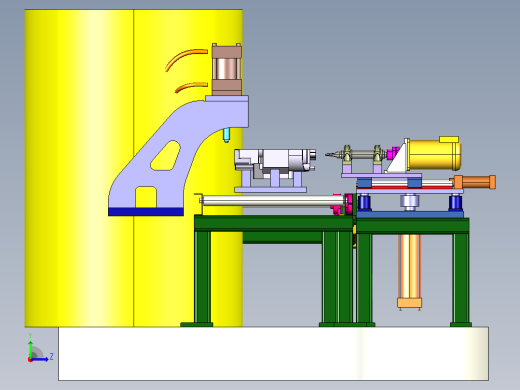
Task: Select the pointed drill spindle tip
Action: pos(332,155)
